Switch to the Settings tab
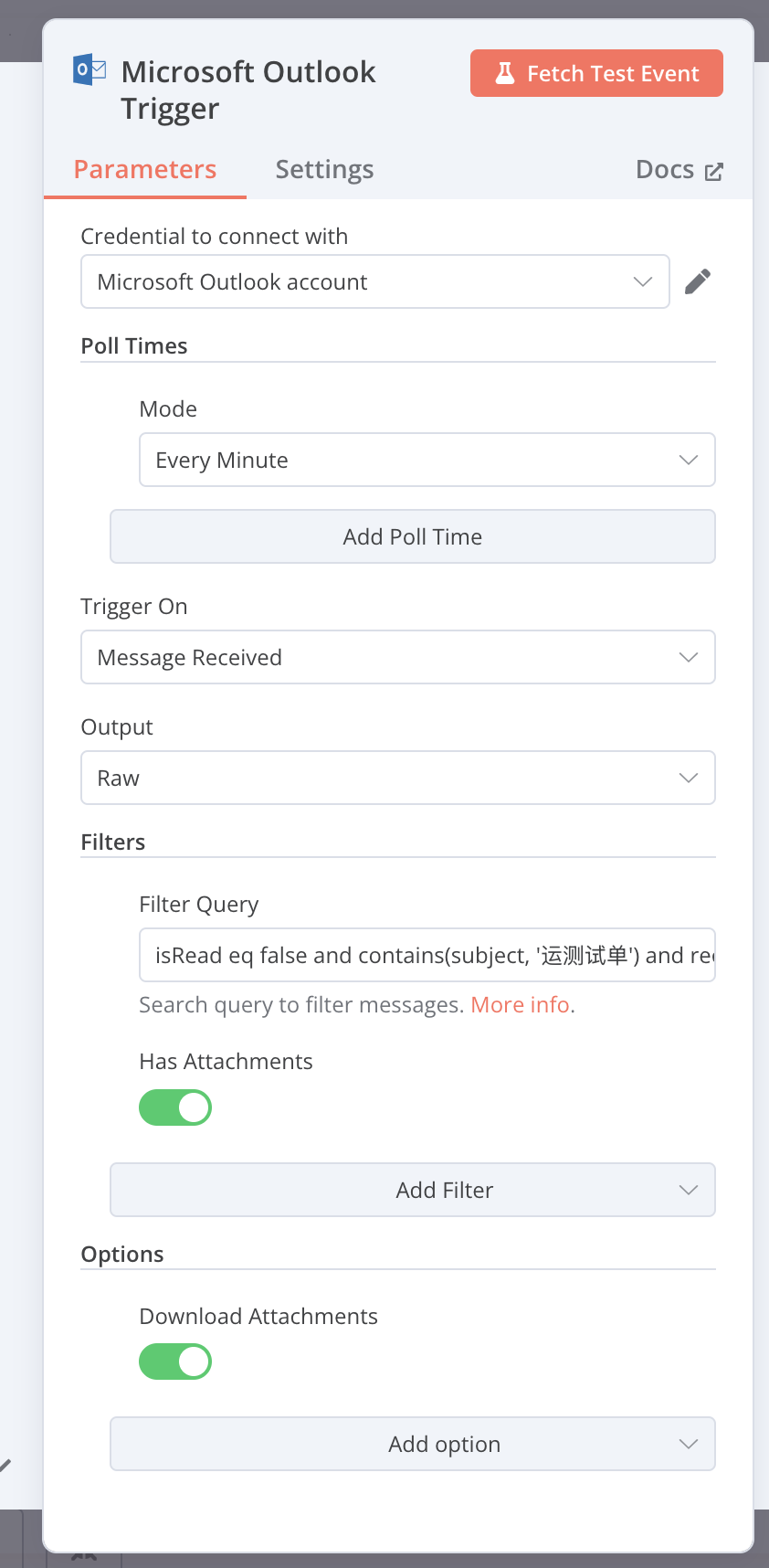Screen dimensions: 769x1568 tap(324, 170)
